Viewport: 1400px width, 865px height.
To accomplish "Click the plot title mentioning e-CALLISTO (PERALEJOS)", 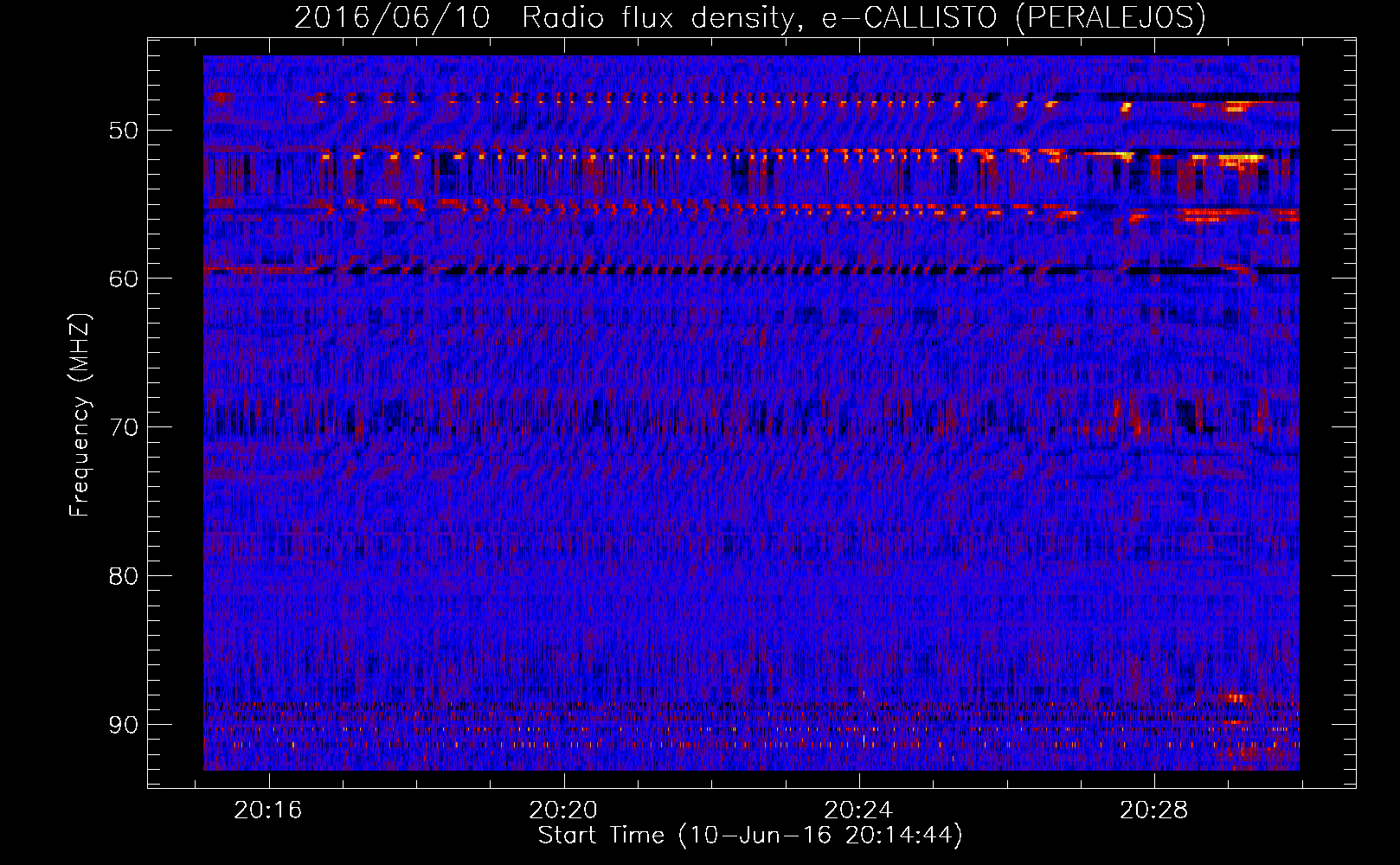I will coord(749,17).
